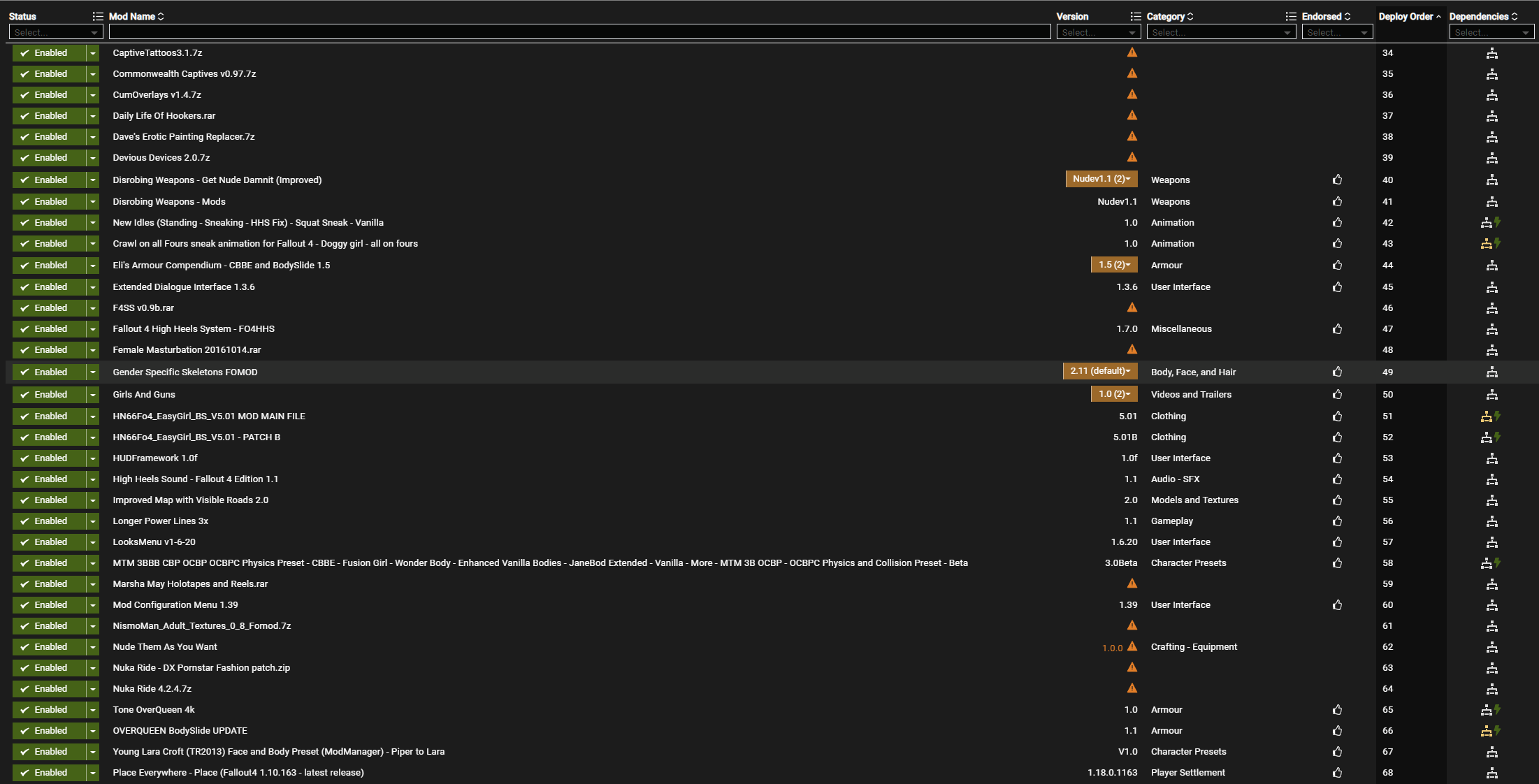
Task: Click the Mod Name filter text field
Action: (x=579, y=32)
